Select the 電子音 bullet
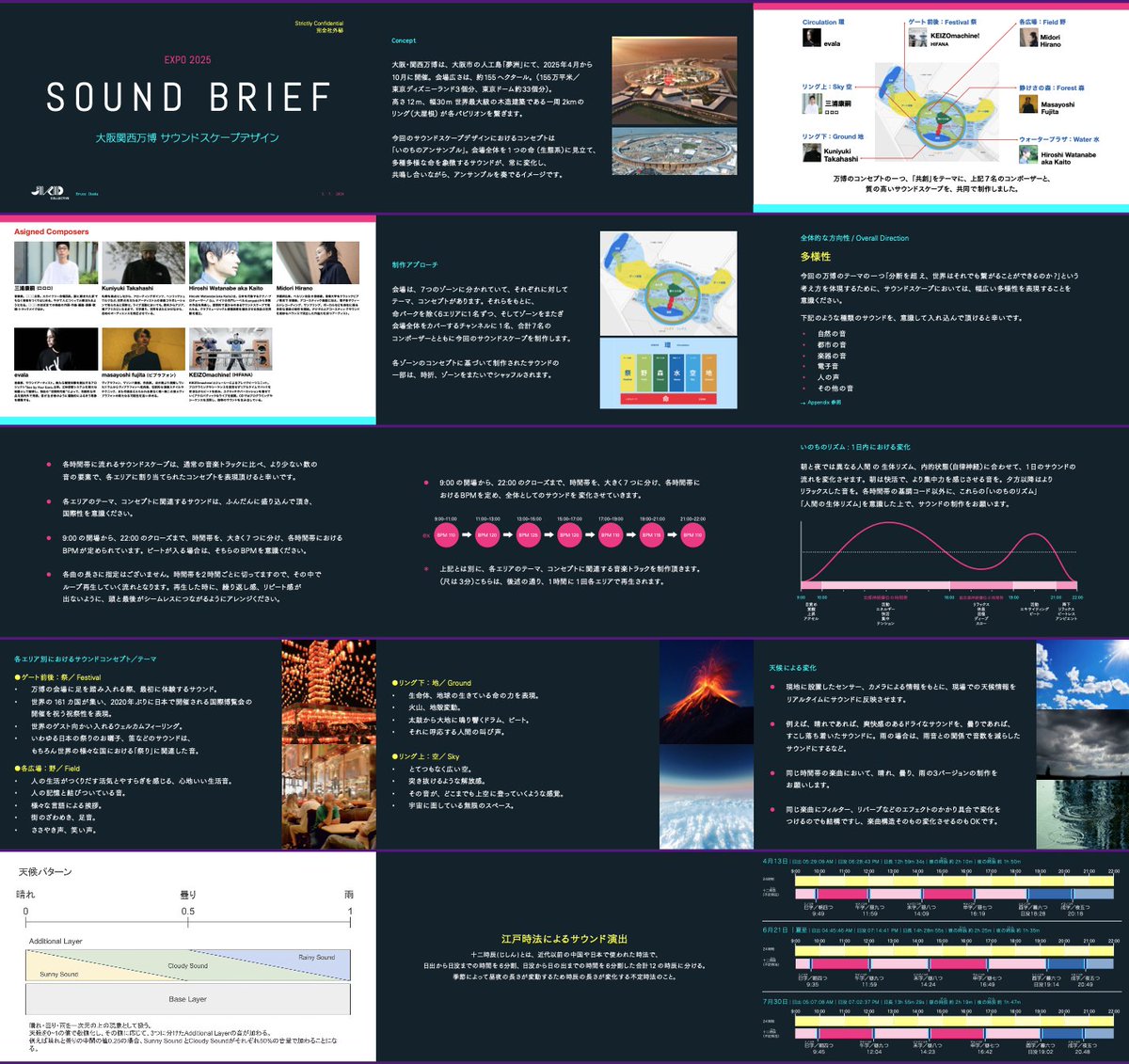Viewport: 1129px width, 1064px height. (x=827, y=366)
